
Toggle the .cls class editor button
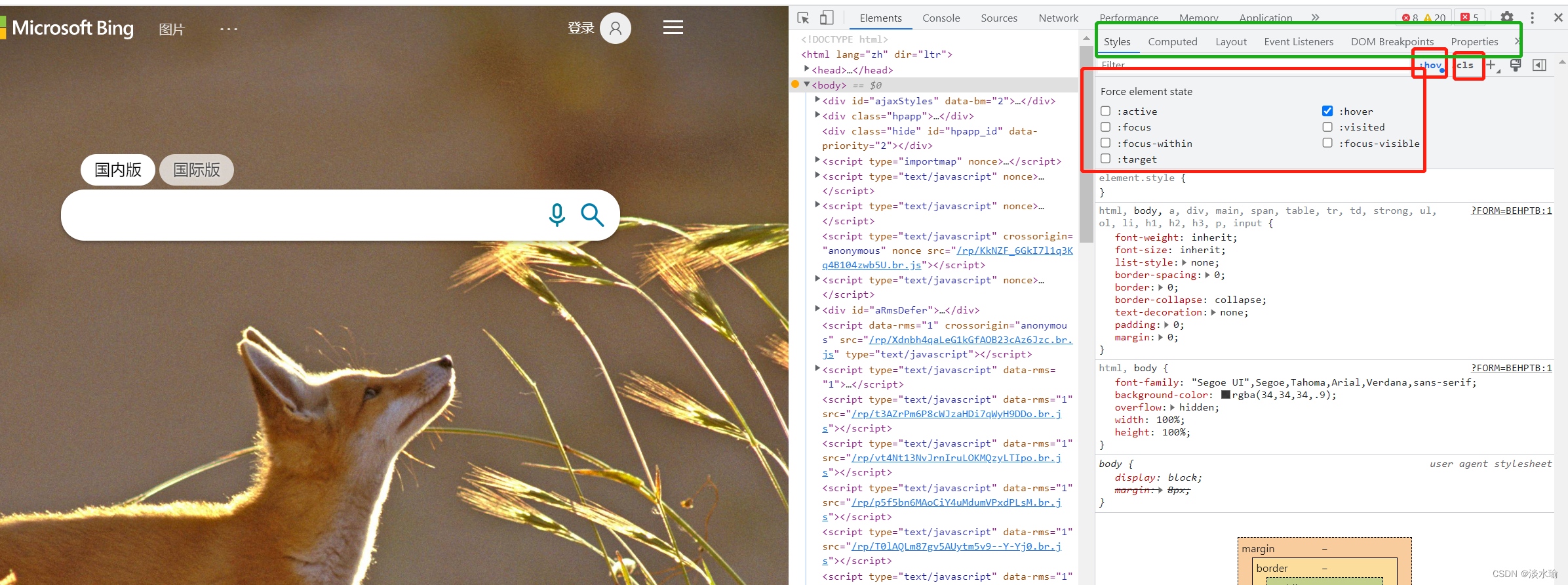click(x=1465, y=65)
